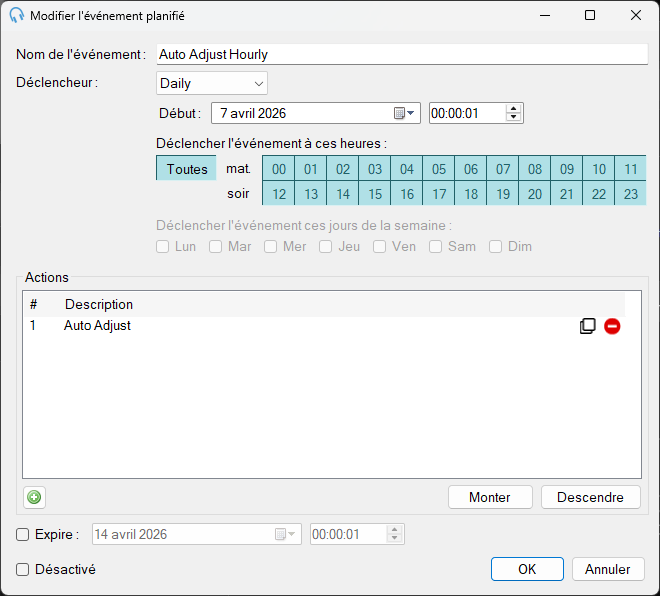Decrease the Début time with down arrow
Viewport: 660px width, 596px height.
coord(513,117)
